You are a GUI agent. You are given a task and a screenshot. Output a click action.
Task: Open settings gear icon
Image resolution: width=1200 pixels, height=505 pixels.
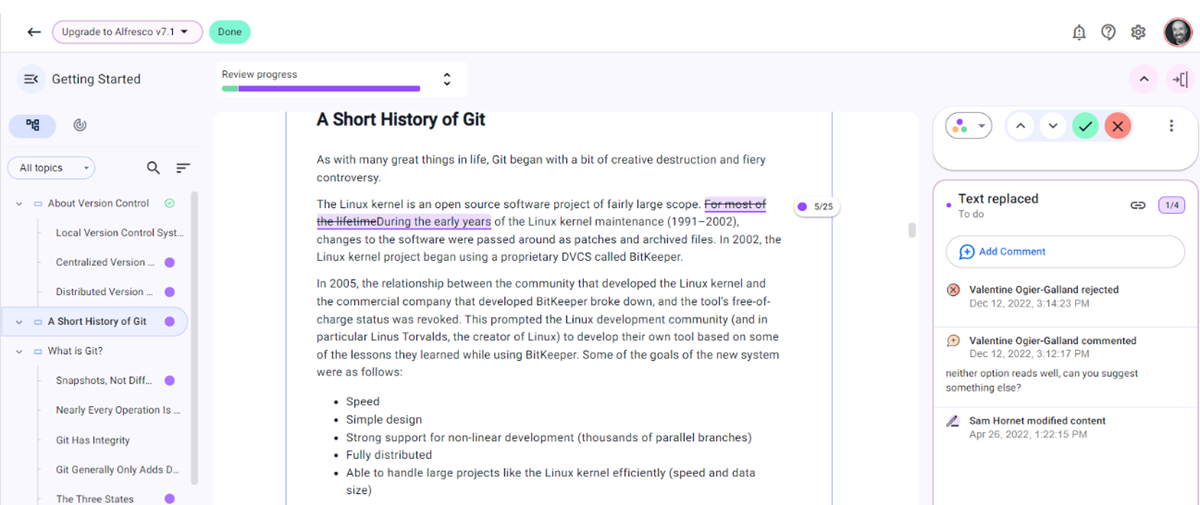click(1138, 32)
